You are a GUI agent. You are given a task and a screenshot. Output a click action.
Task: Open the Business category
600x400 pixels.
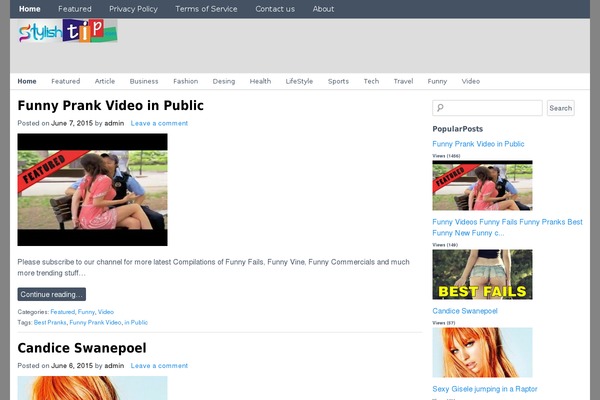coord(144,81)
